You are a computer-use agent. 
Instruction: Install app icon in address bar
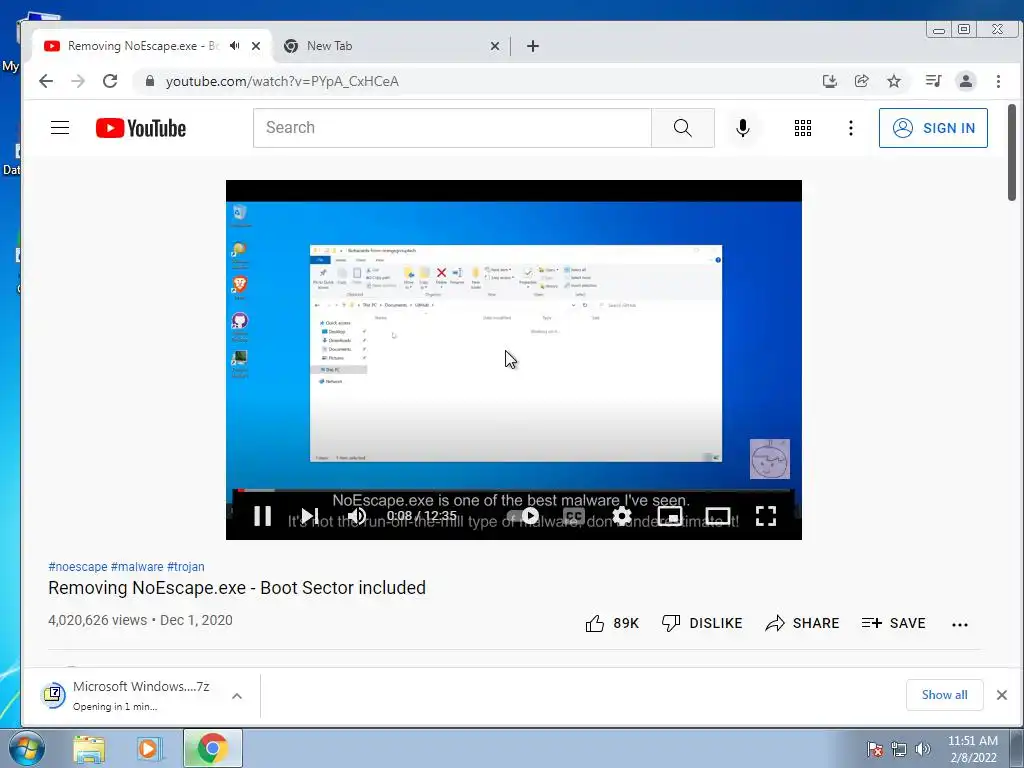coord(829,81)
